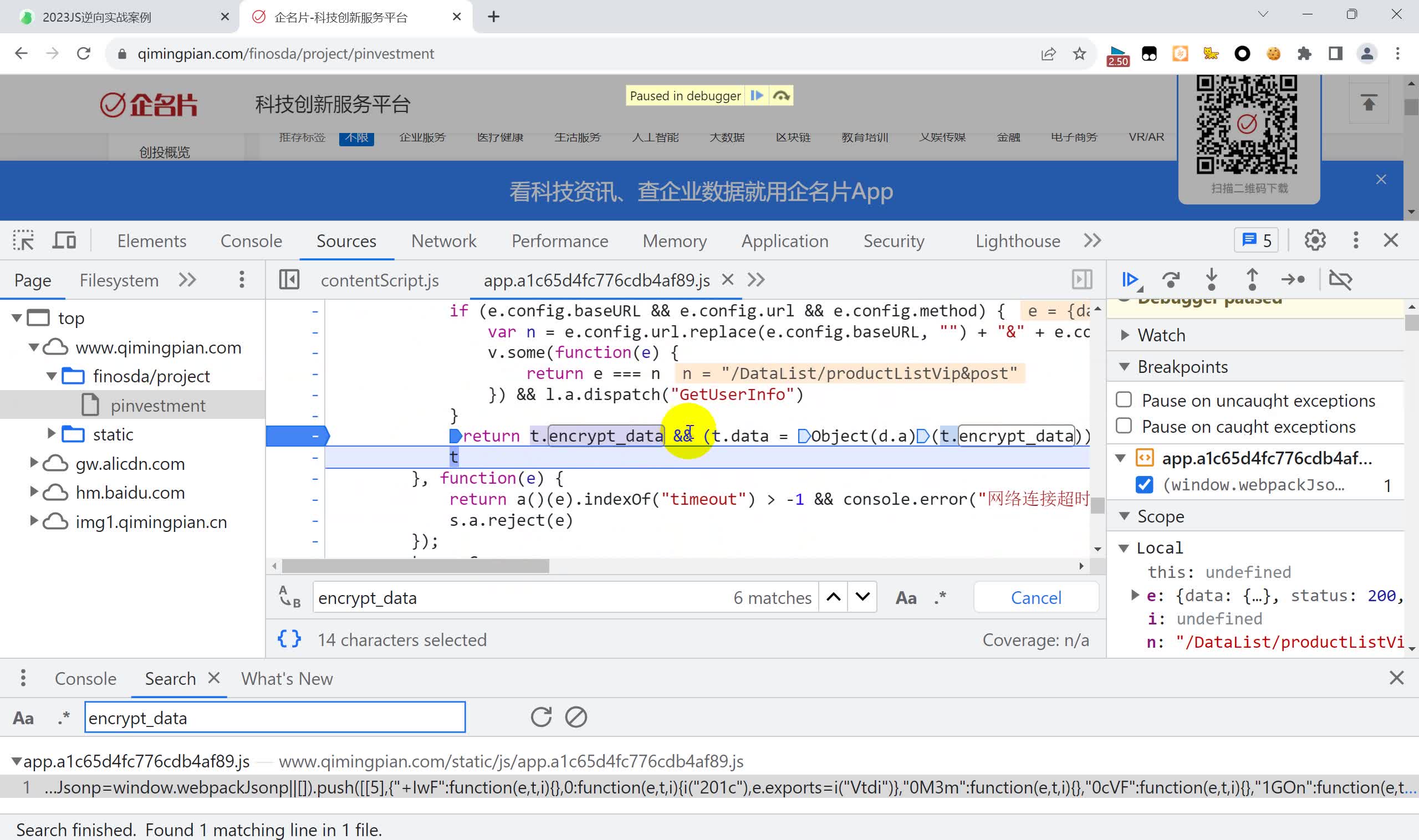Viewport: 1419px width, 840px height.
Task: Enable Pause on caught exceptions
Action: [1124, 426]
